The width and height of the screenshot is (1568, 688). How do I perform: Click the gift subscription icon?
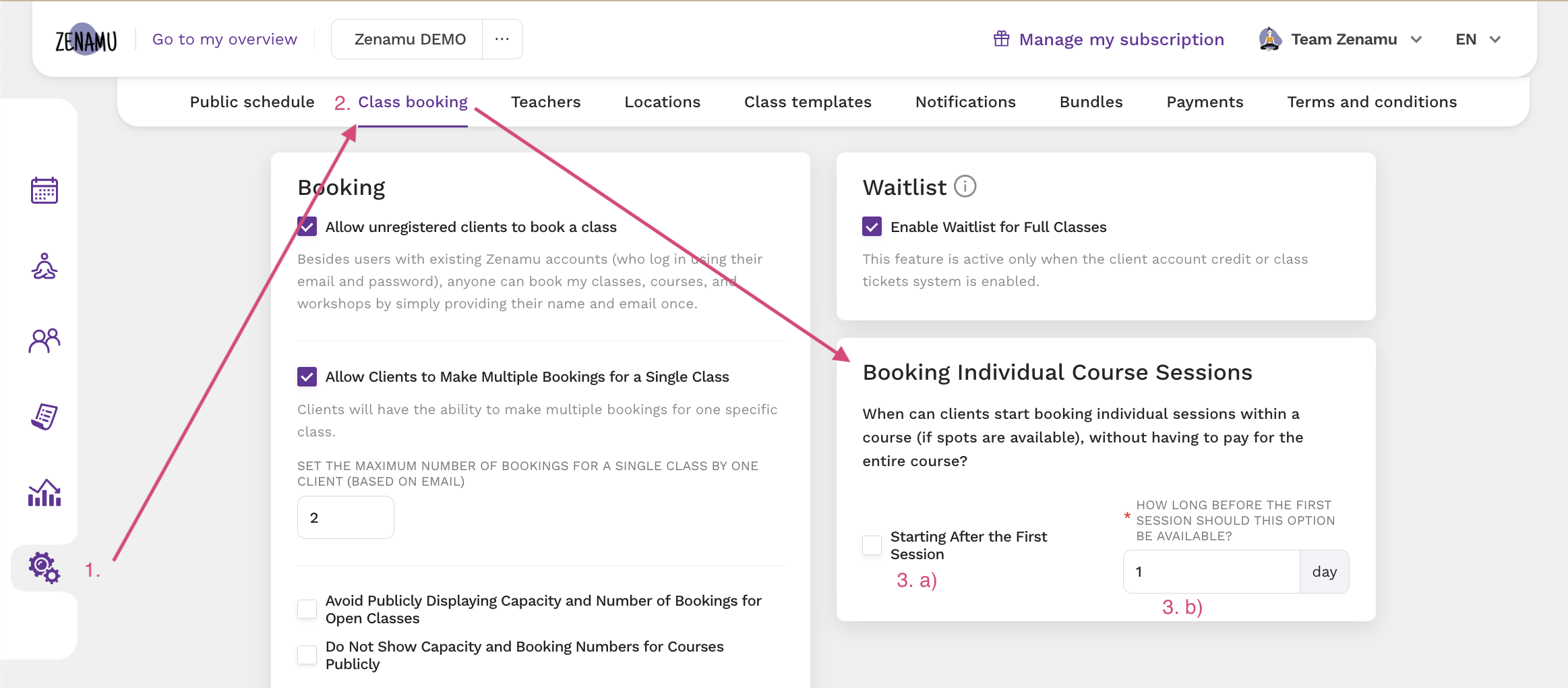coord(1002,39)
